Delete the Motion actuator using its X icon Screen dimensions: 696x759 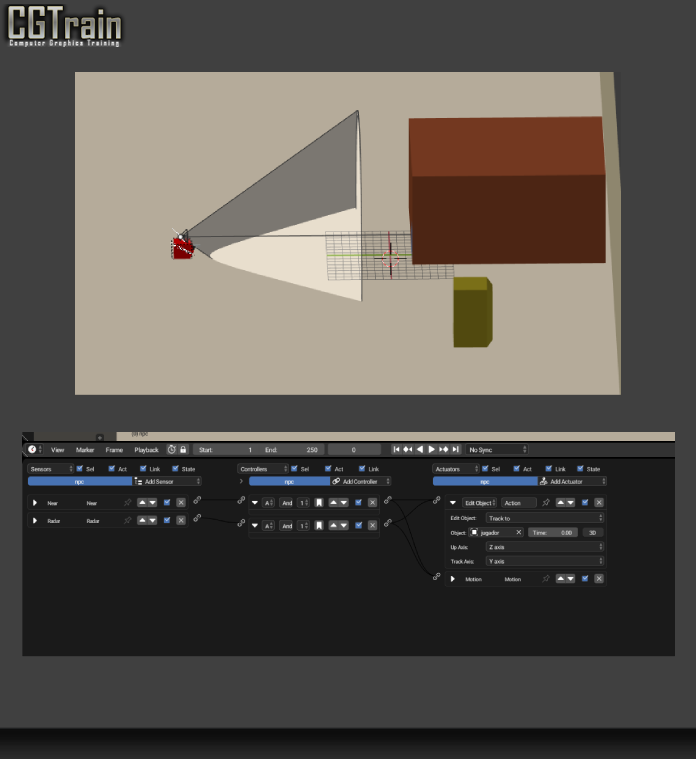point(599,579)
